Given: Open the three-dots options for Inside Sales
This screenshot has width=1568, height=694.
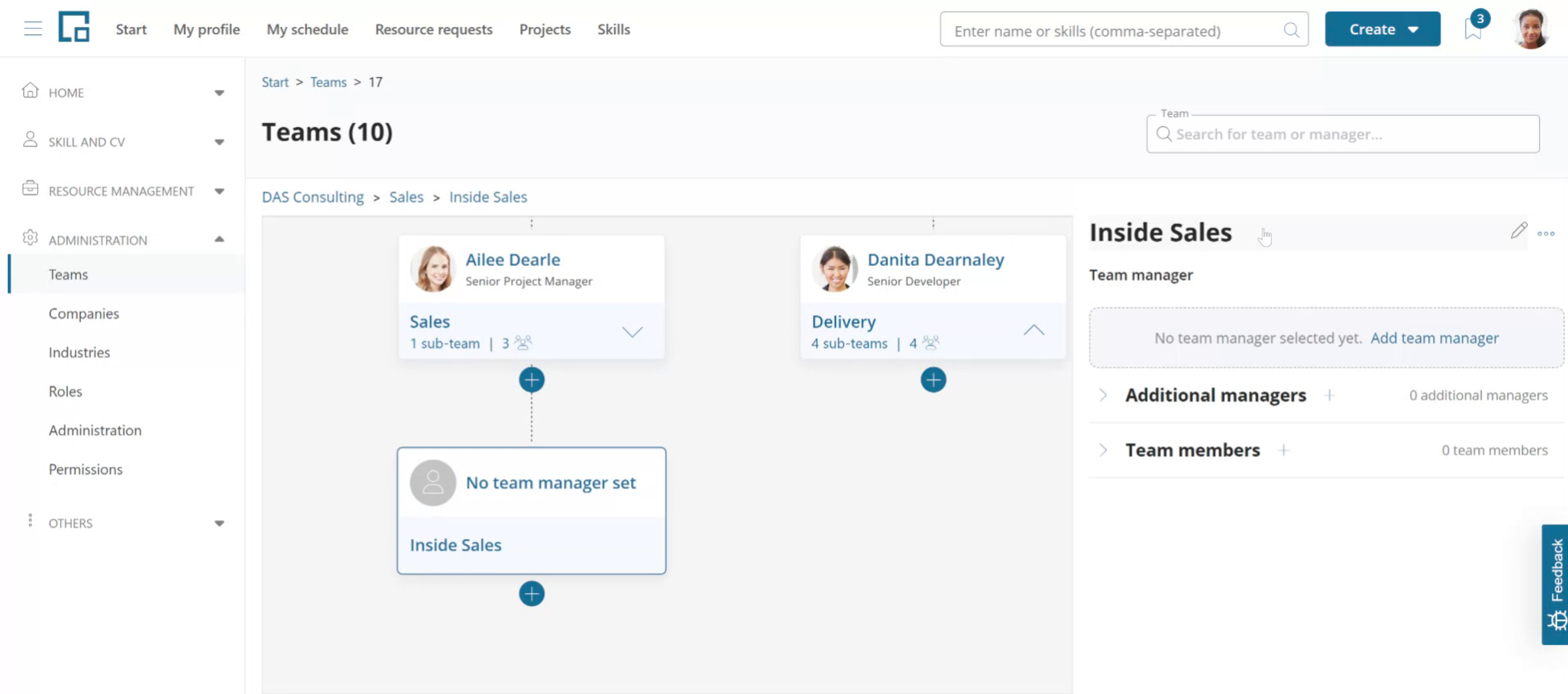Looking at the screenshot, I should pos(1545,233).
